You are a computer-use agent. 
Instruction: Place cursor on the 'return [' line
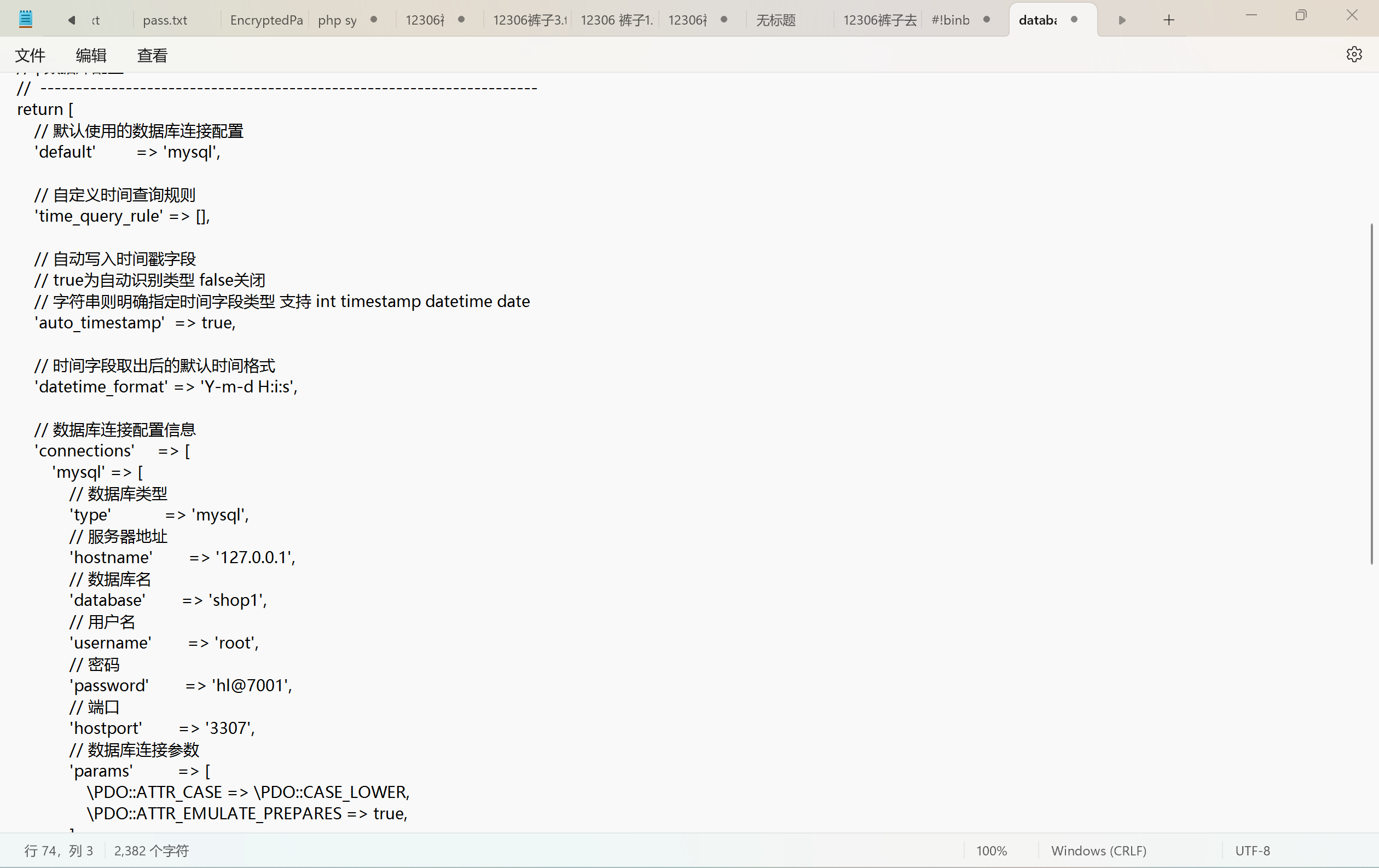[45, 109]
